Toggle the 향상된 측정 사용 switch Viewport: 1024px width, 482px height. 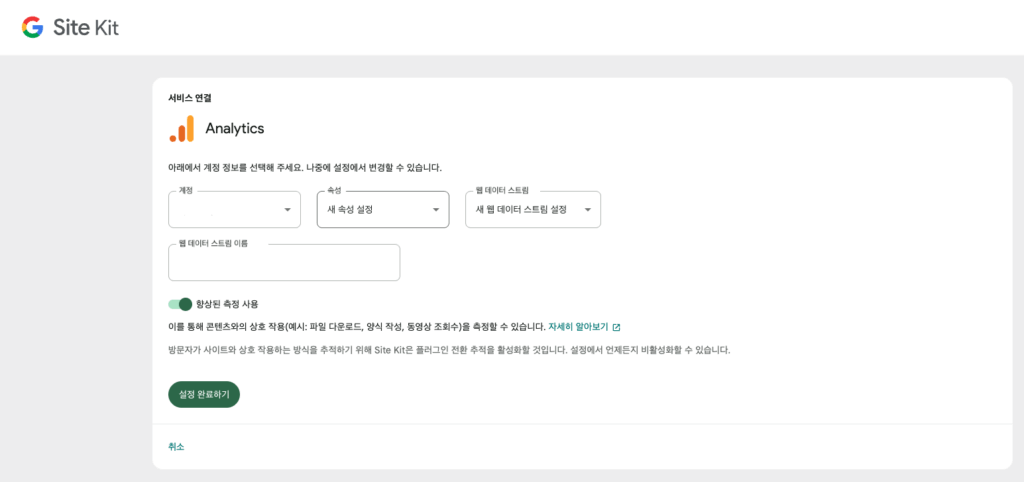[x=180, y=304]
